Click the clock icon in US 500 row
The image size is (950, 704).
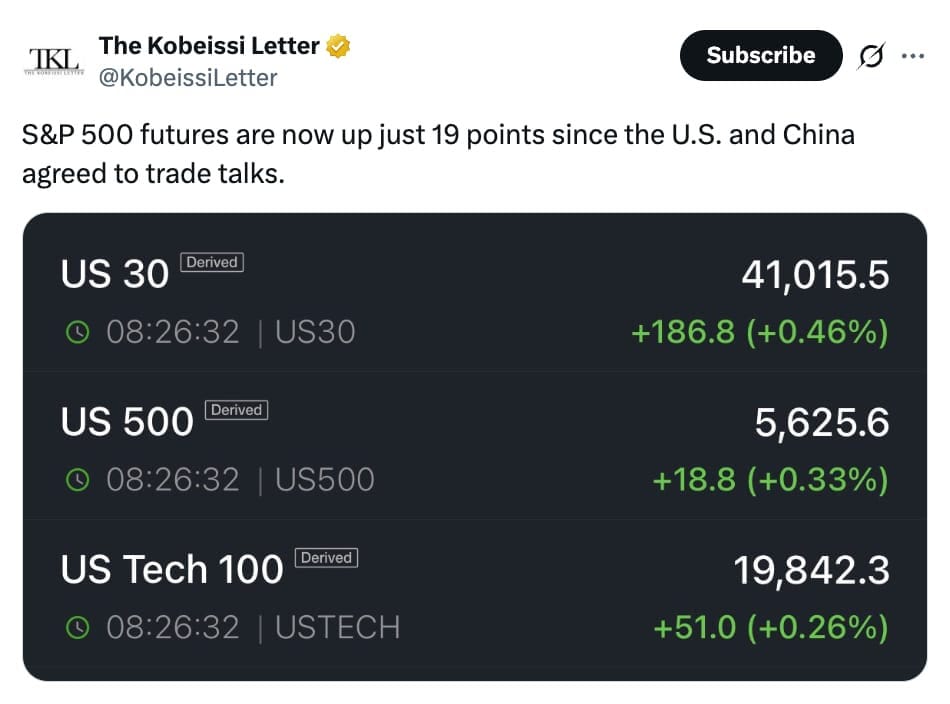tap(77, 480)
